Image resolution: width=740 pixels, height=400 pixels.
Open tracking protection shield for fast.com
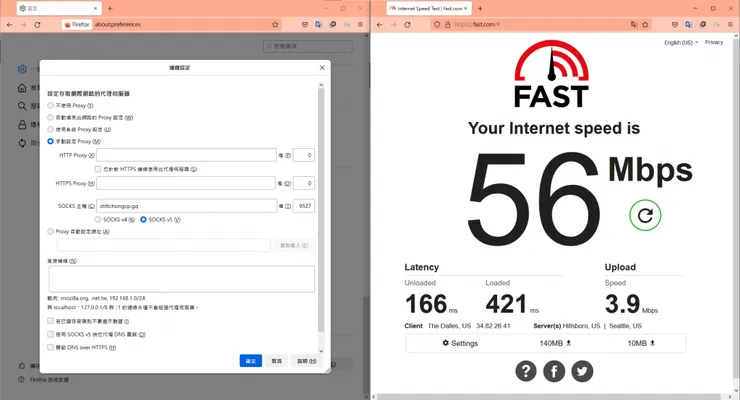437,25
